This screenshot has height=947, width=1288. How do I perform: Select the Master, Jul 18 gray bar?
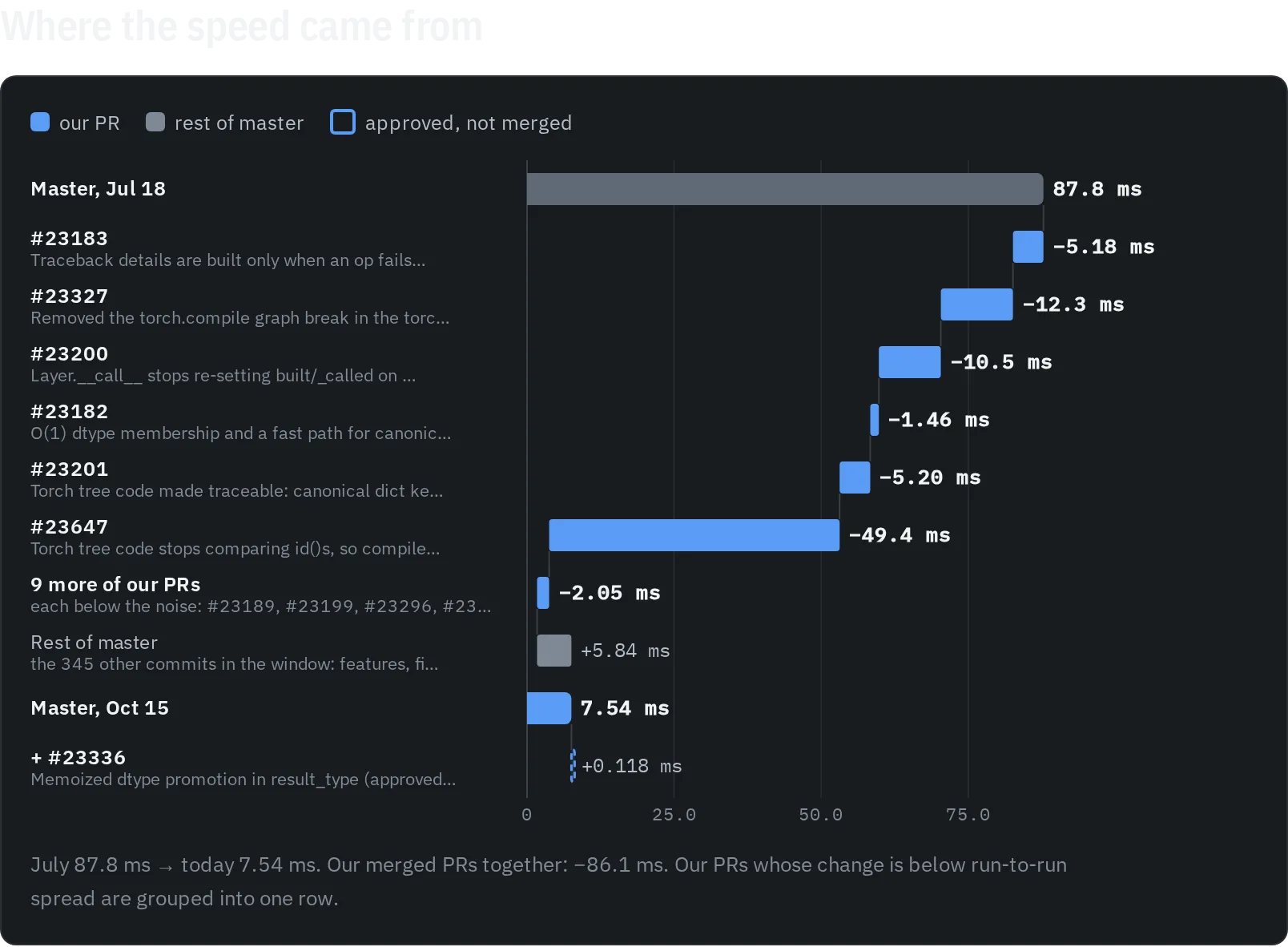pyautogui.click(x=785, y=189)
